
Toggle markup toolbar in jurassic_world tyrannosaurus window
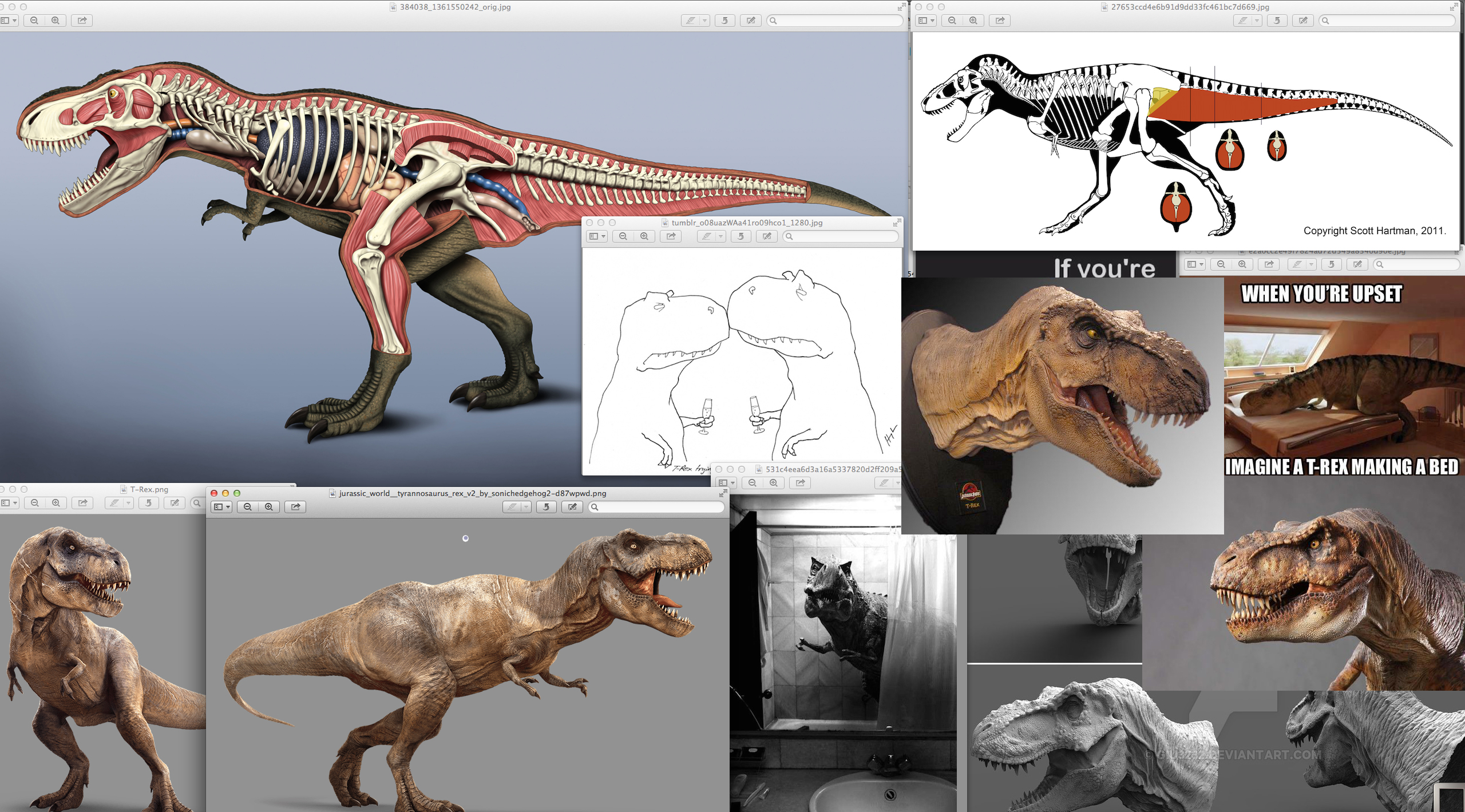(x=572, y=507)
